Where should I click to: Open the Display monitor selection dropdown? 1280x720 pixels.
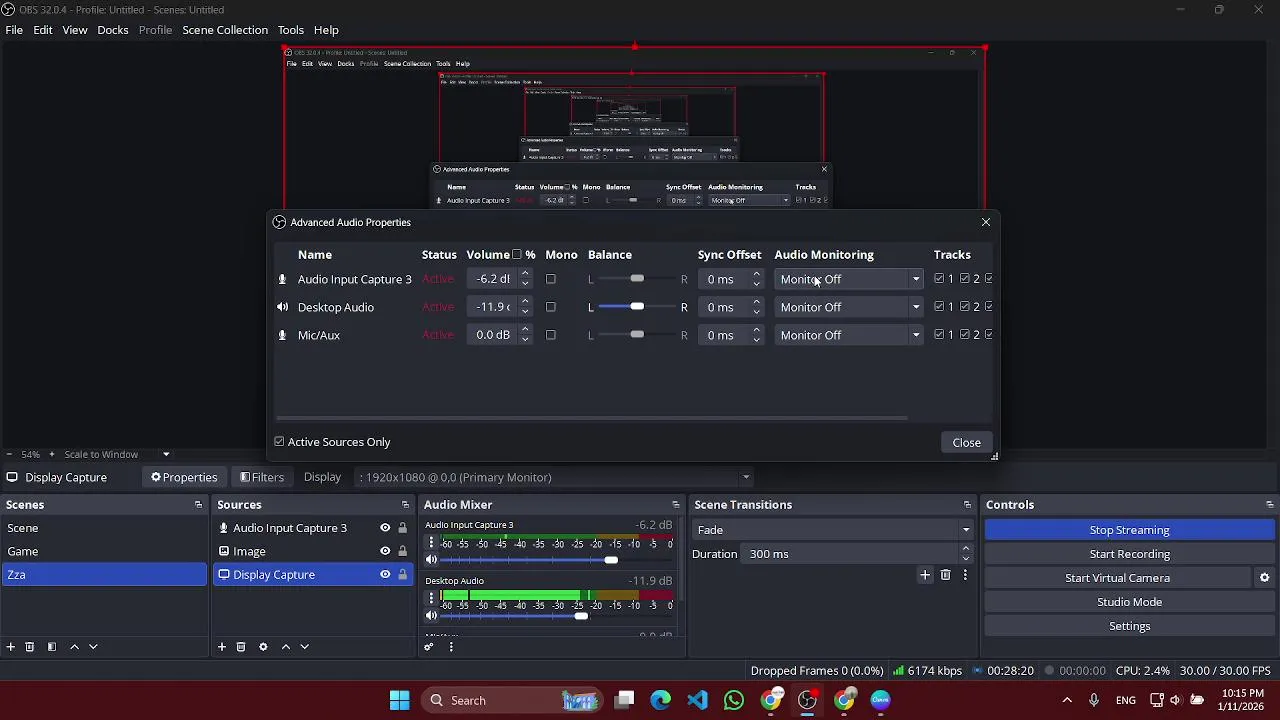[555, 477]
